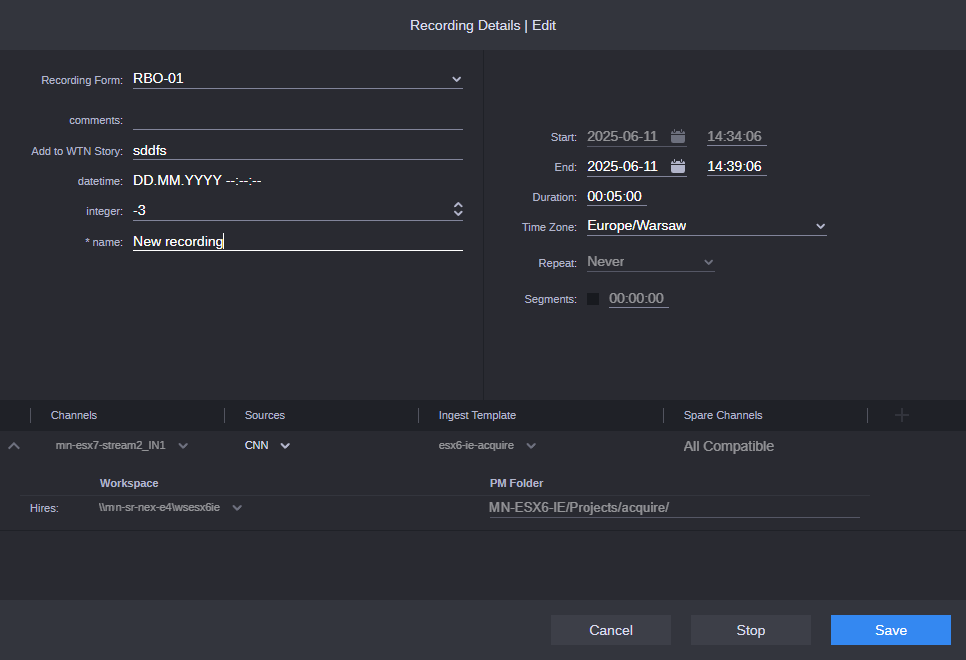Click the PM Folder path field
The height and width of the screenshot is (660, 966).
coord(674,508)
